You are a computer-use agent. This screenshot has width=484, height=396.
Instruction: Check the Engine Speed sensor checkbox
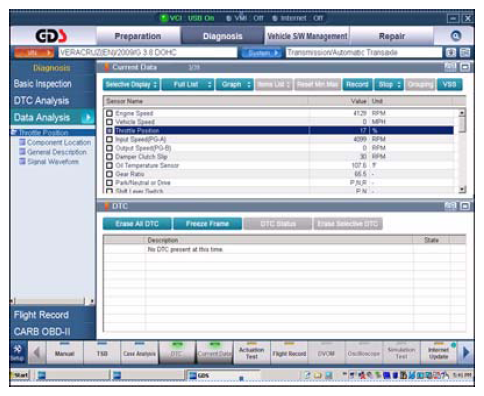(109, 113)
